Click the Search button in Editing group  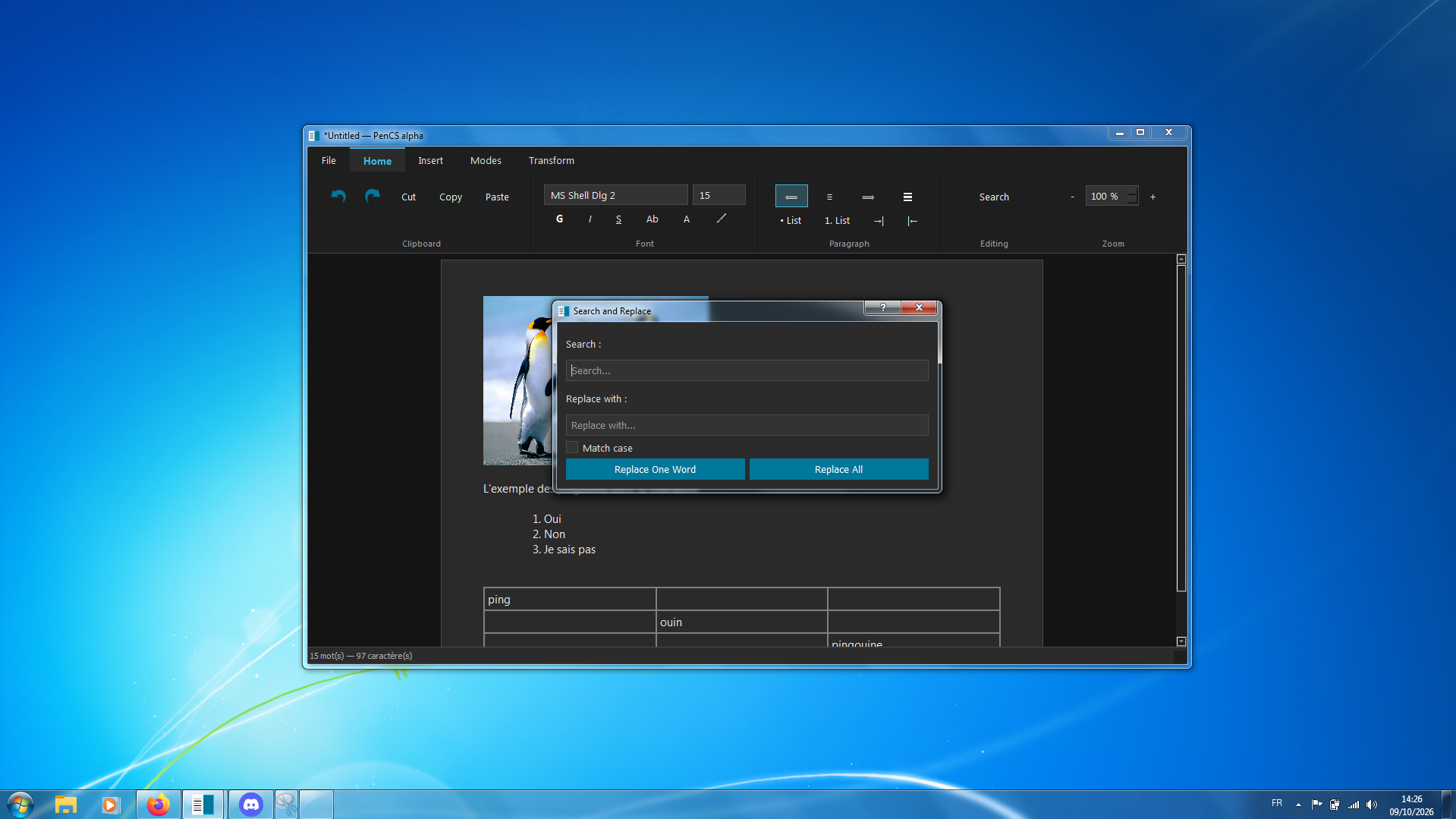pos(994,197)
